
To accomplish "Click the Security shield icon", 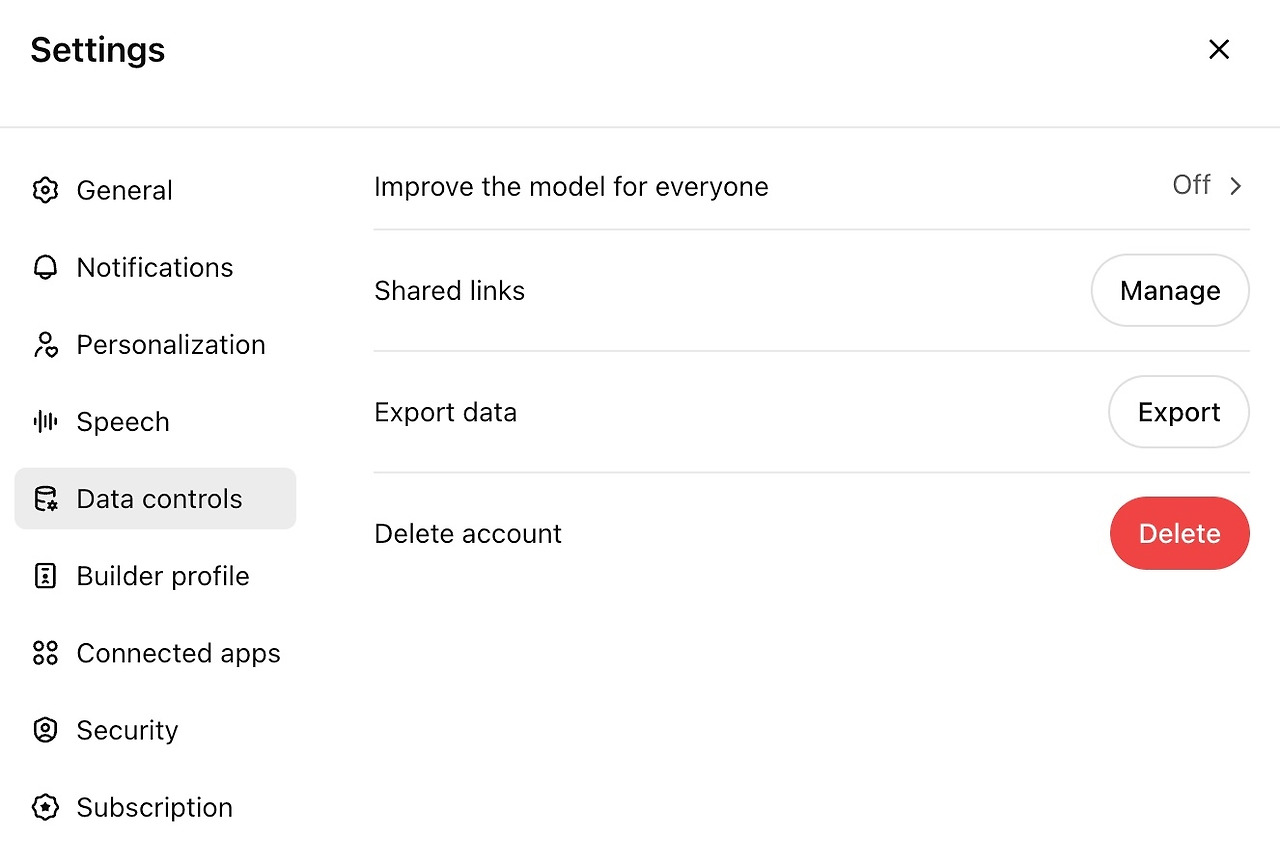I will pos(45,730).
